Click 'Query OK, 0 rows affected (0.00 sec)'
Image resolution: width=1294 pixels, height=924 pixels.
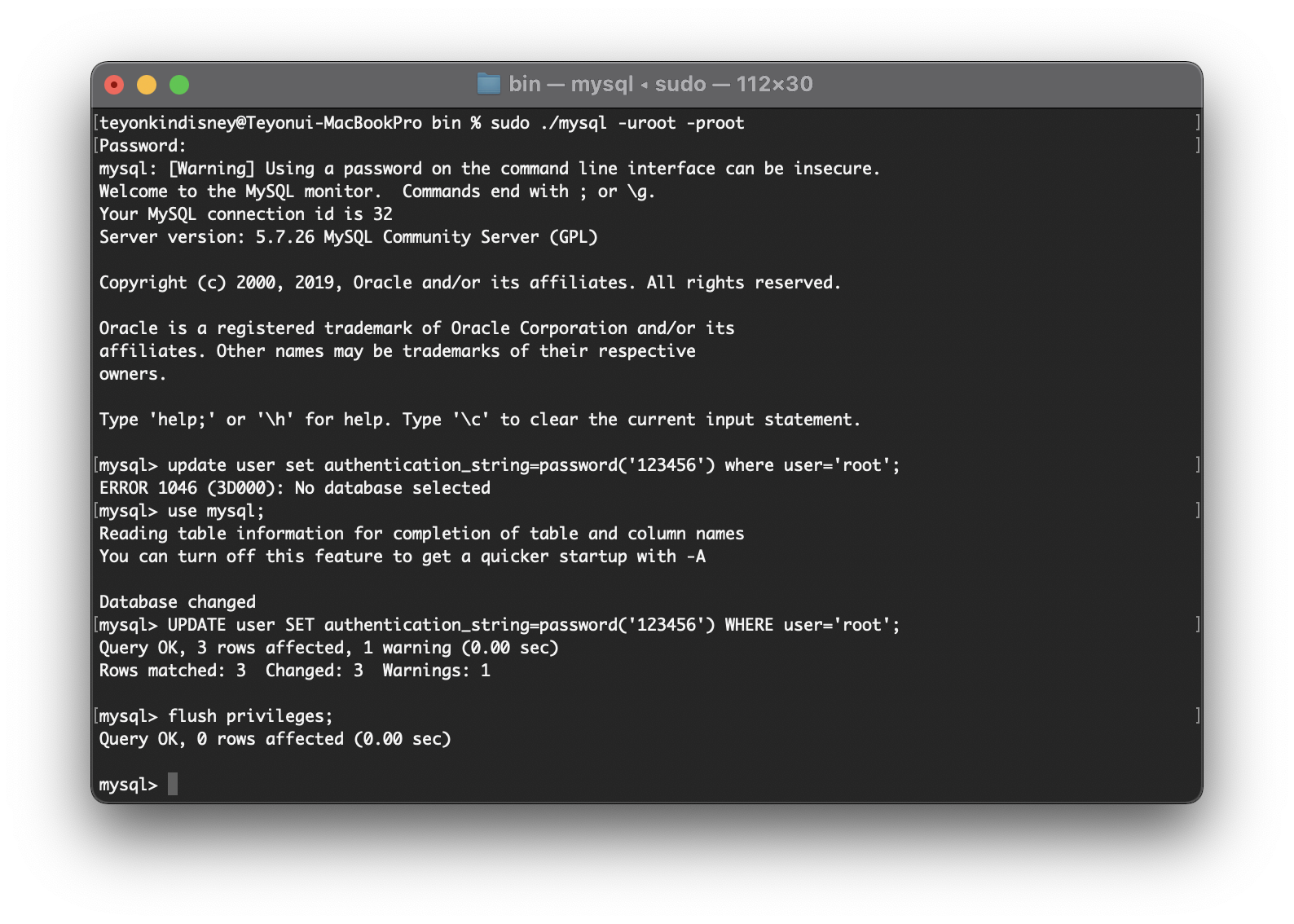pos(275,739)
